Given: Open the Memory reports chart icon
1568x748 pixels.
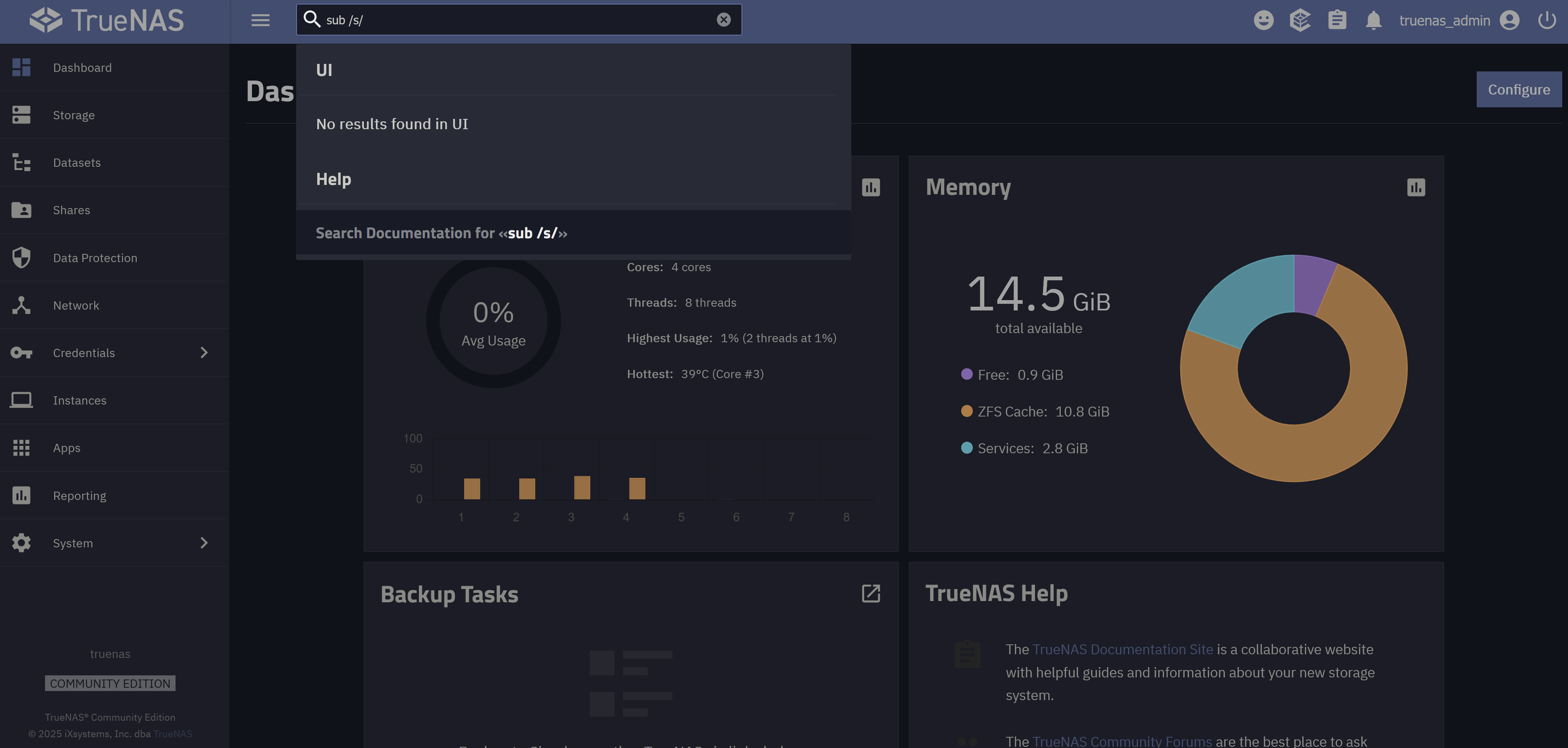Looking at the screenshot, I should (x=1416, y=187).
